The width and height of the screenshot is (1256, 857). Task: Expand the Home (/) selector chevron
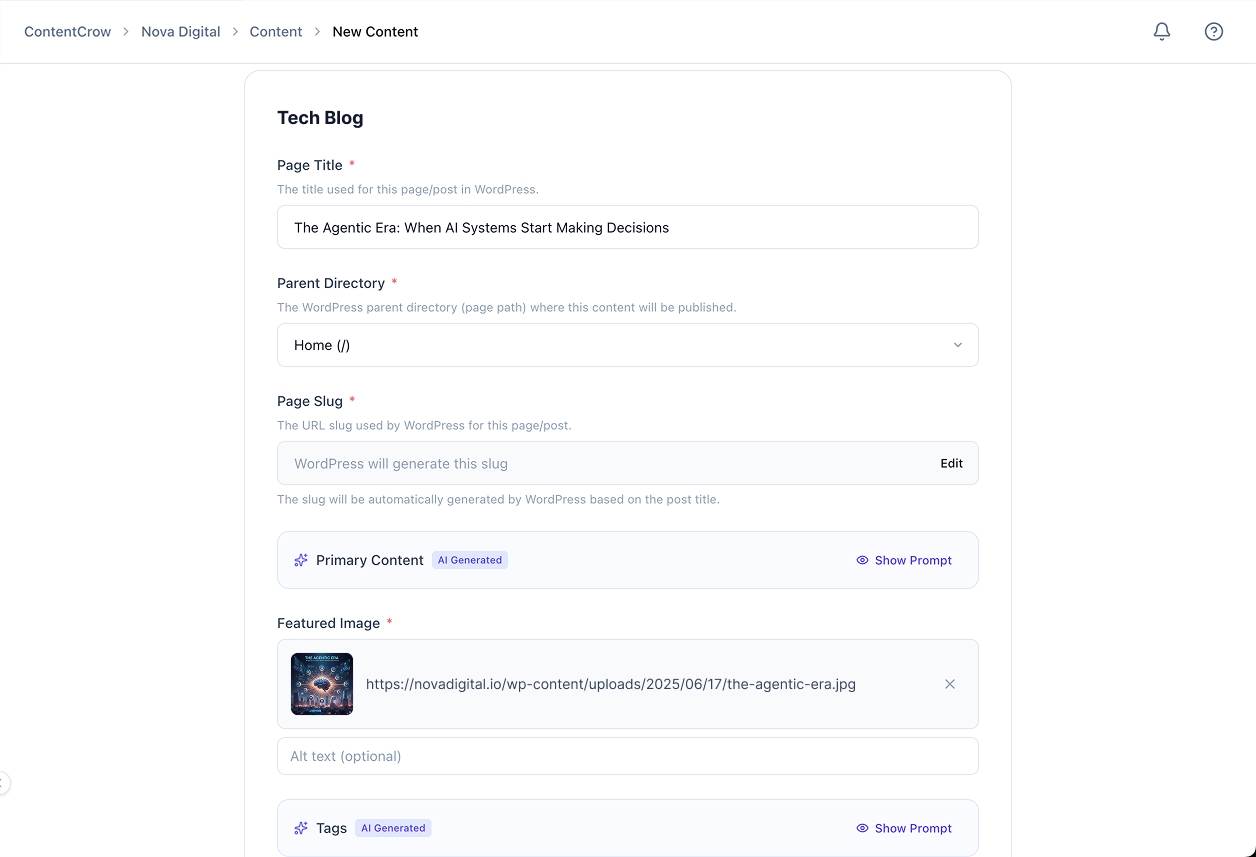[958, 345]
